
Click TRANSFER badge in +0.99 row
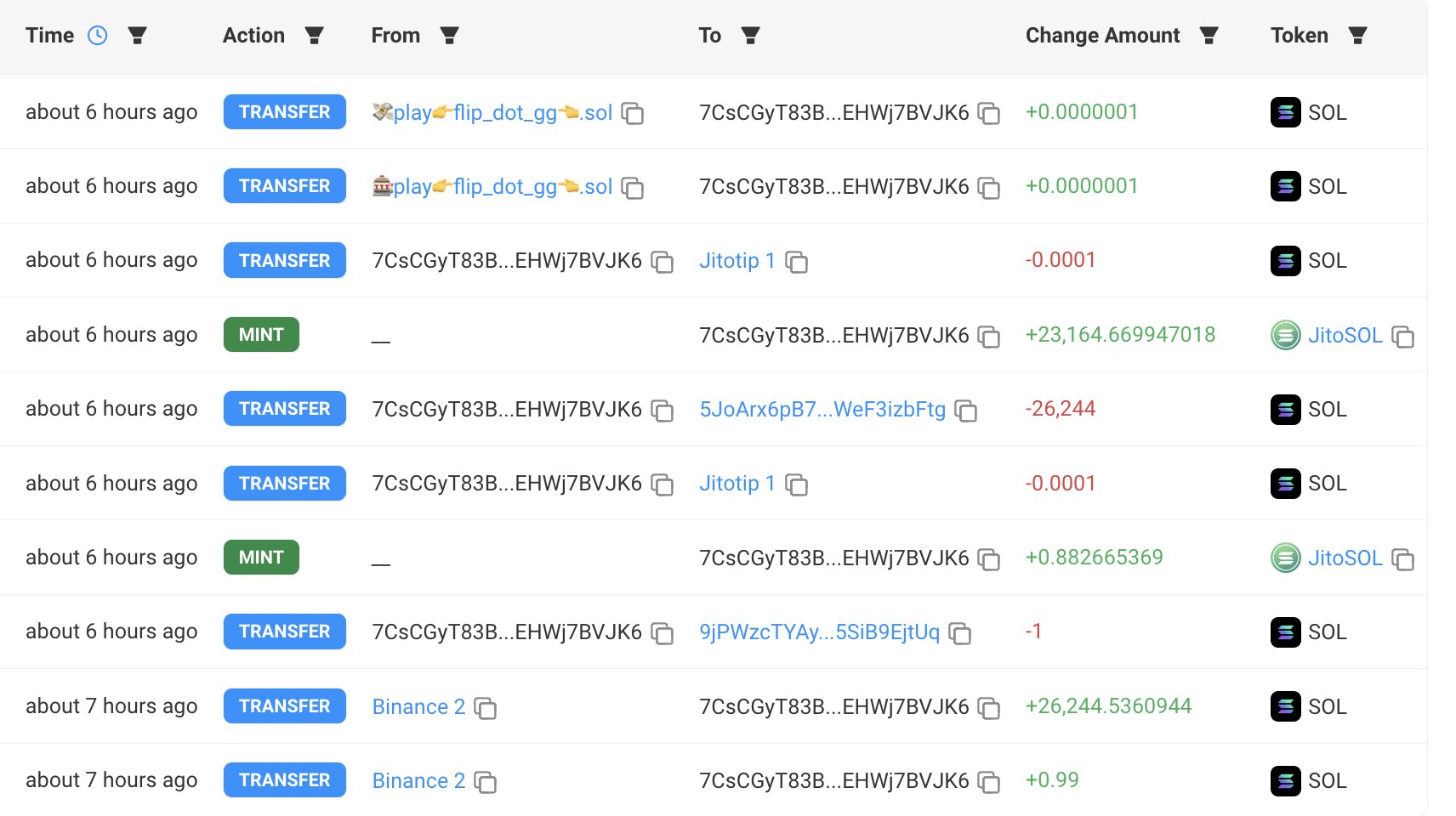point(284,779)
